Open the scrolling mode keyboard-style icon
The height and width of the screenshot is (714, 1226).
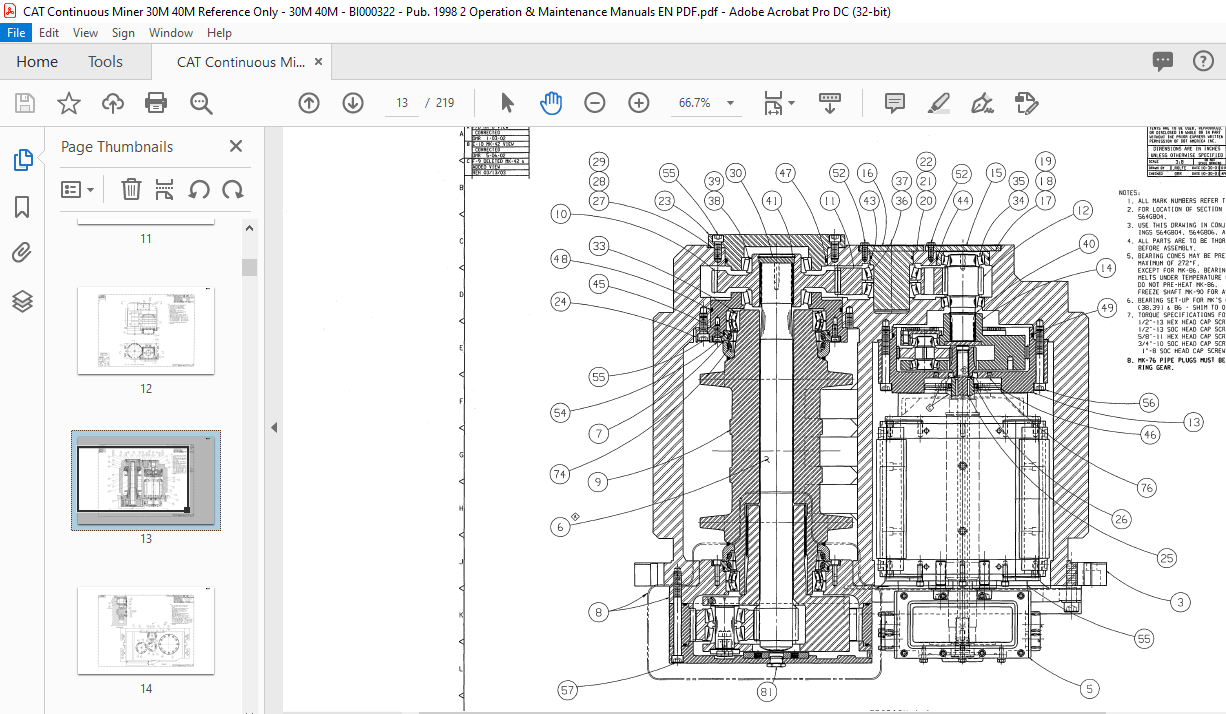coord(829,103)
